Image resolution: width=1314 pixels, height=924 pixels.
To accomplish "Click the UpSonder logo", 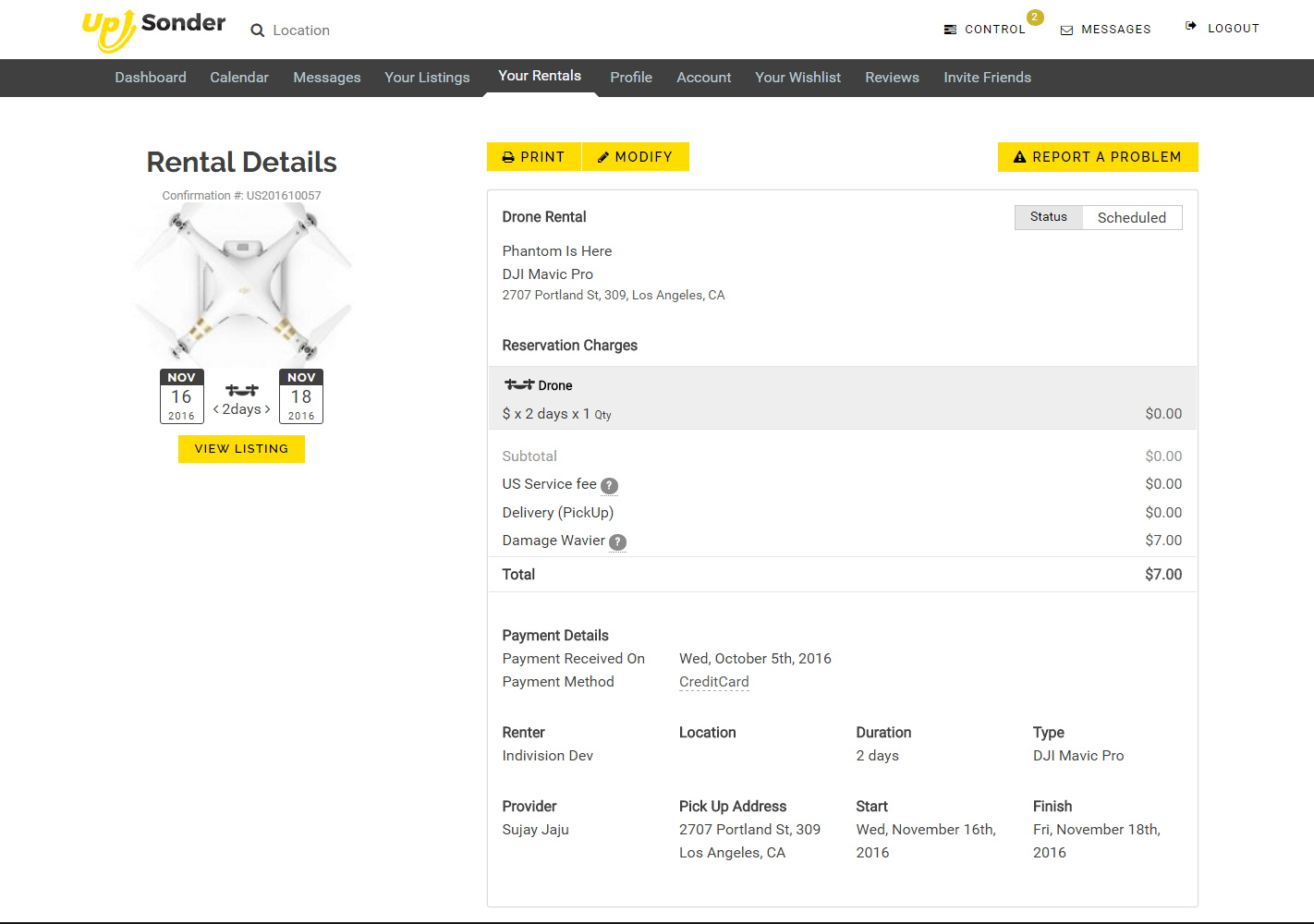I will tap(153, 30).
